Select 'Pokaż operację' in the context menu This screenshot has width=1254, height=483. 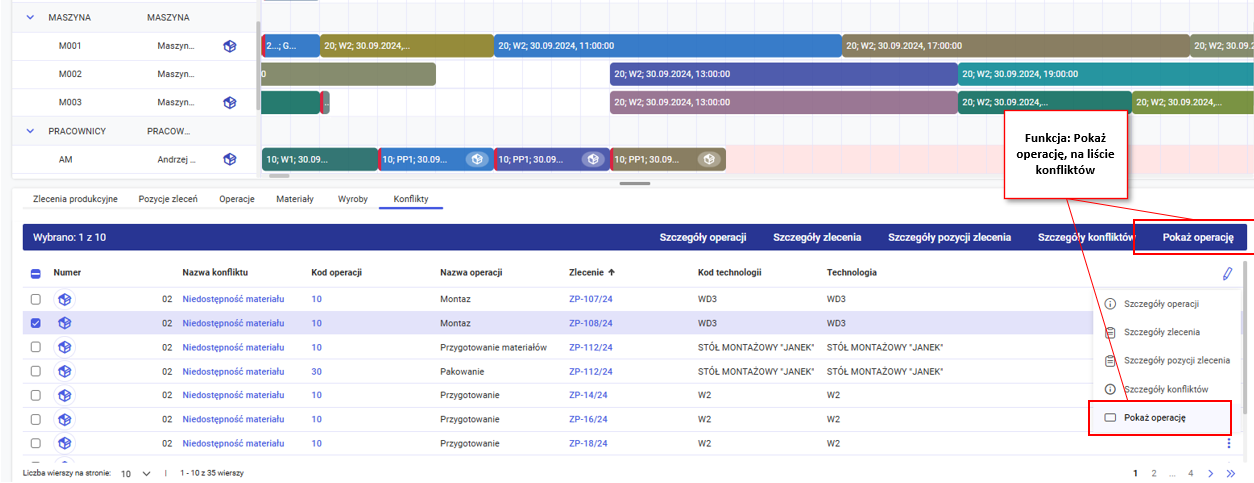(x=1155, y=418)
